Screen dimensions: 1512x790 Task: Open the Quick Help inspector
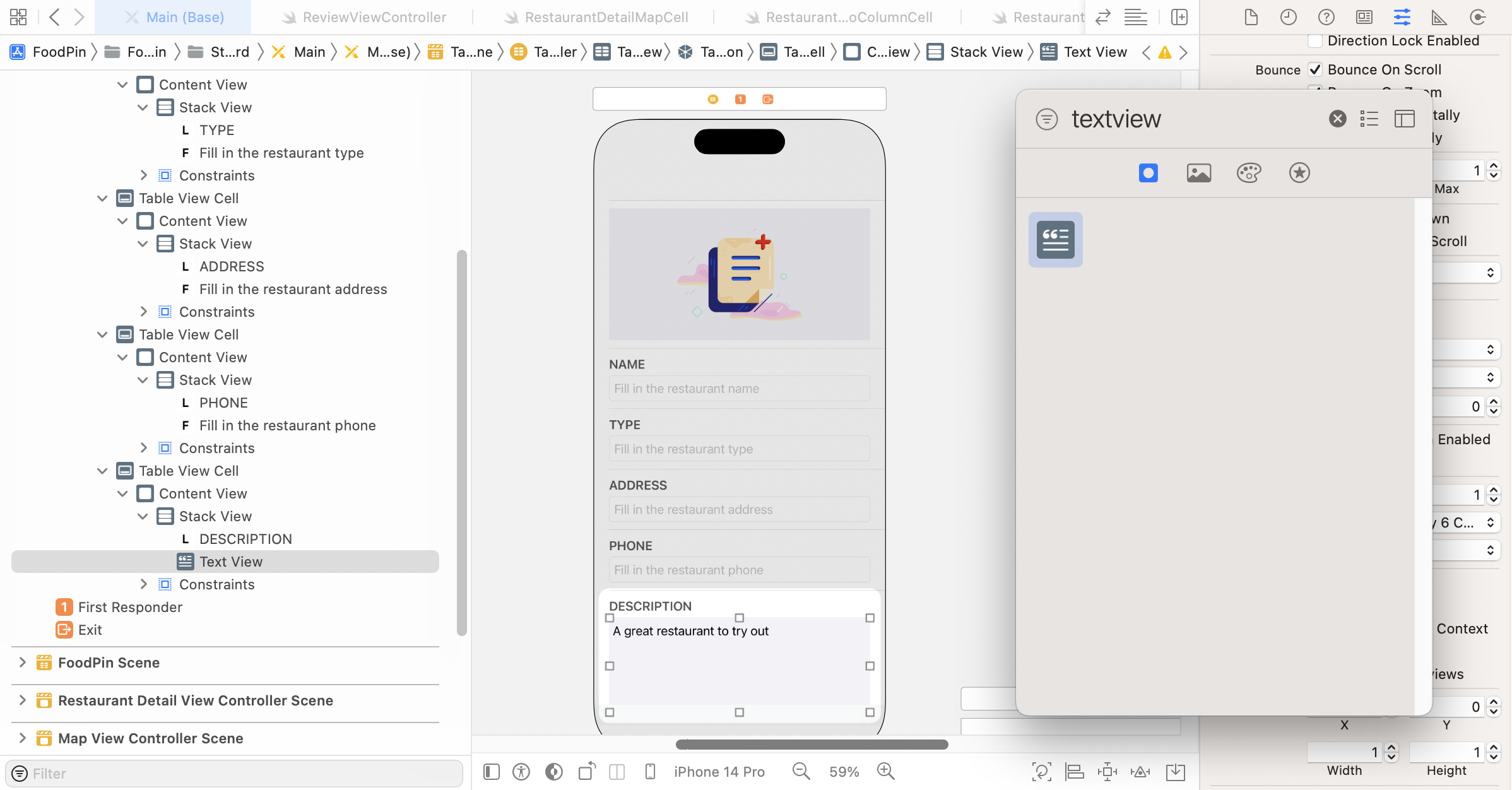point(1326,17)
